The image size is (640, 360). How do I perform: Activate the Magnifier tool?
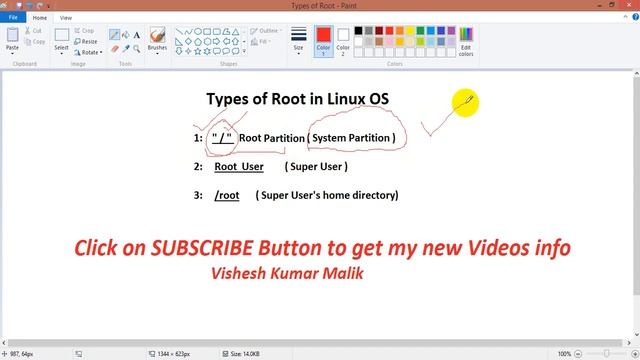pos(137,49)
